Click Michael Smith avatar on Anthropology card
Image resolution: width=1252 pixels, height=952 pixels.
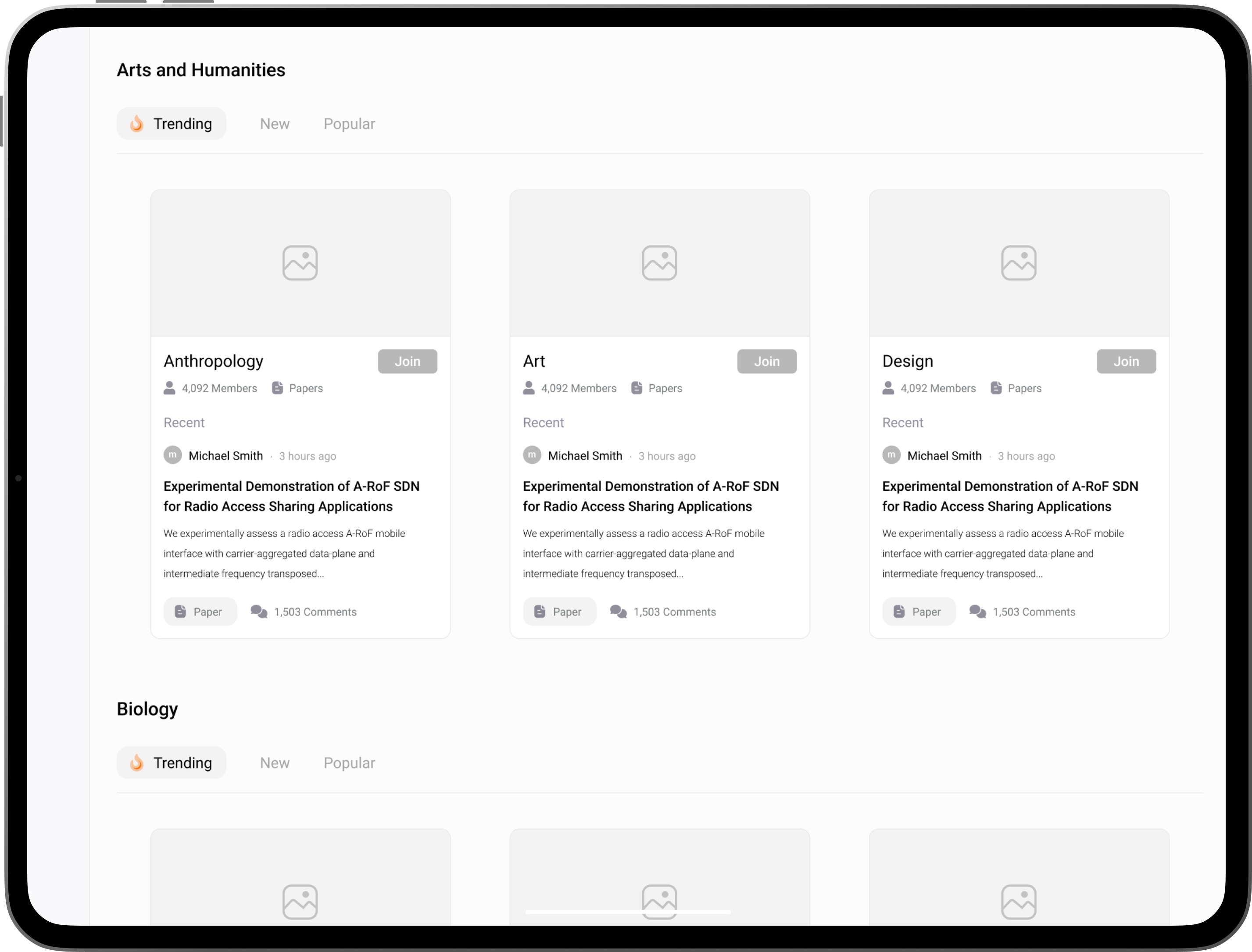173,455
